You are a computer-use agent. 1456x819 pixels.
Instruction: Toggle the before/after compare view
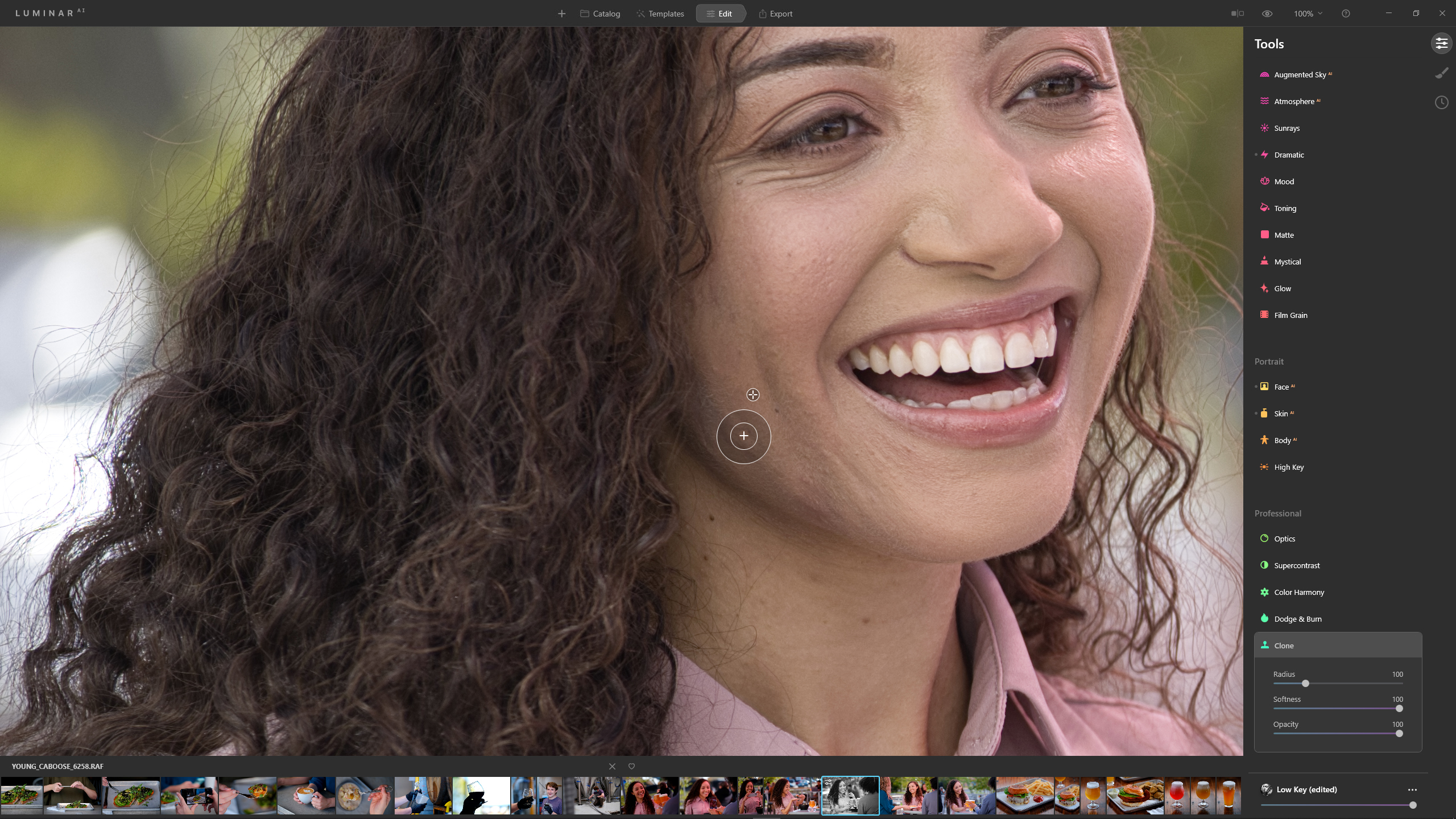tap(1238, 14)
